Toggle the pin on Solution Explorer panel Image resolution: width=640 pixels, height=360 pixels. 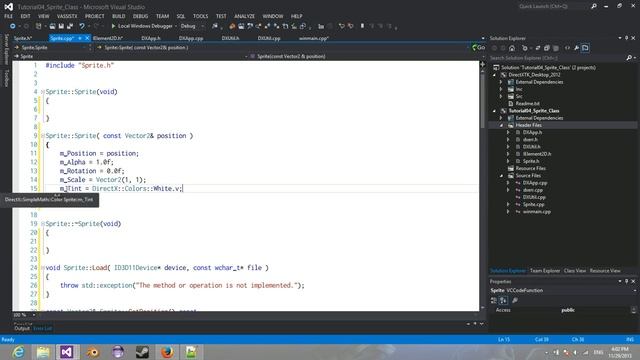click(627, 38)
